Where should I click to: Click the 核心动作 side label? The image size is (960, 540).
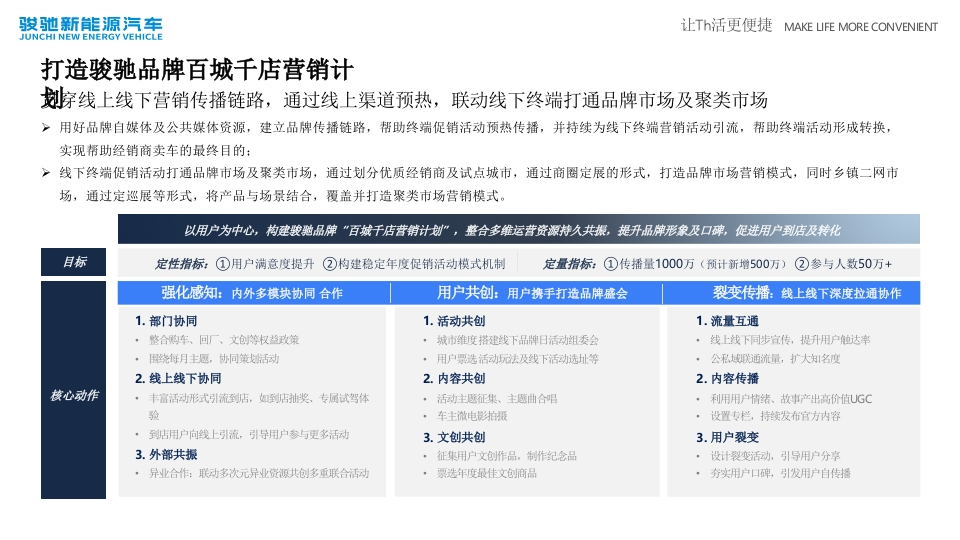pyautogui.click(x=76, y=394)
